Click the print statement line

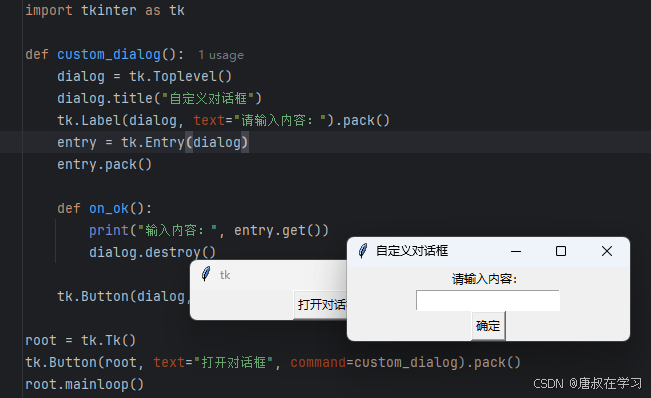[209, 230]
